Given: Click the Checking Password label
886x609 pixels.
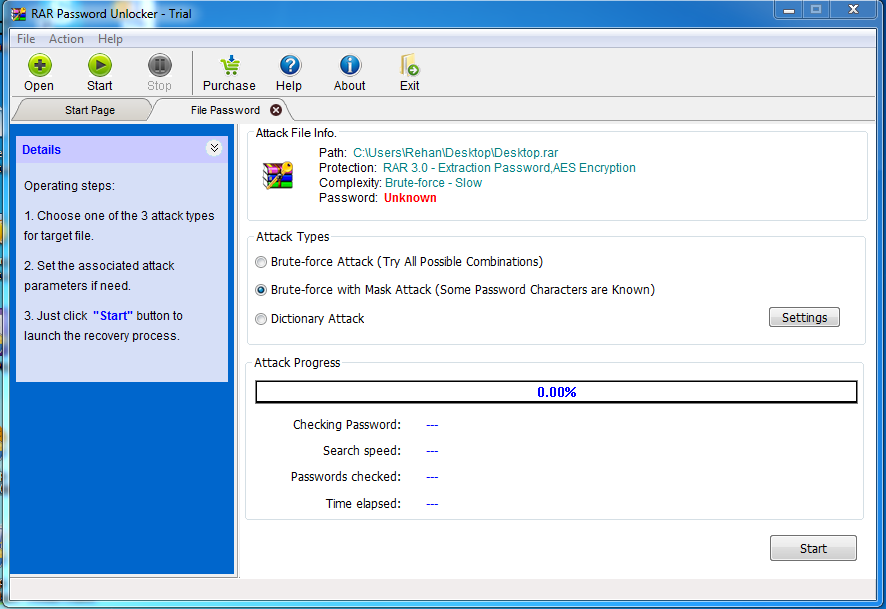Looking at the screenshot, I should click(346, 425).
